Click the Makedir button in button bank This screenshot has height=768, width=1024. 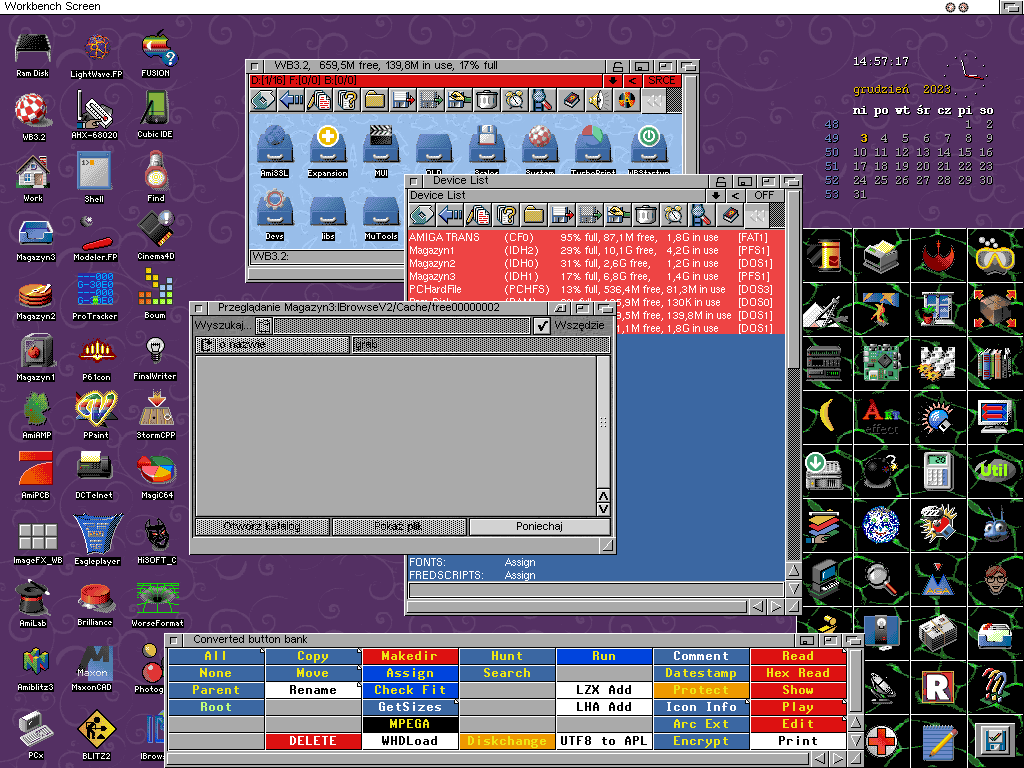click(x=409, y=656)
